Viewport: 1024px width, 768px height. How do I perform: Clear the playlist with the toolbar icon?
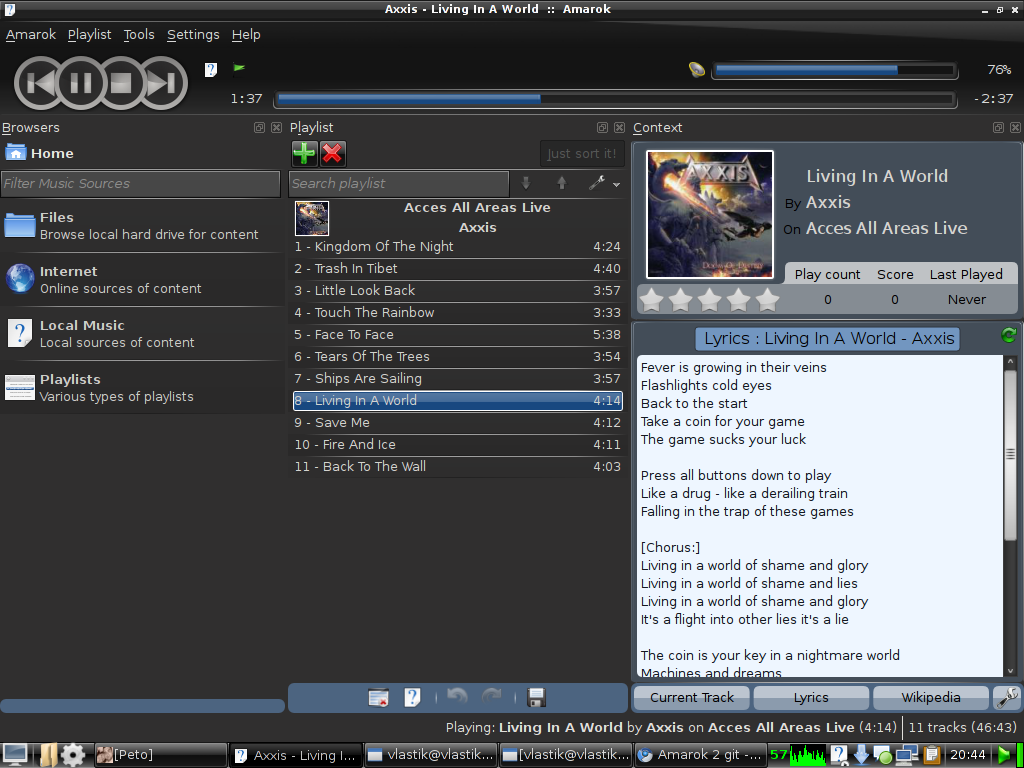tap(379, 697)
